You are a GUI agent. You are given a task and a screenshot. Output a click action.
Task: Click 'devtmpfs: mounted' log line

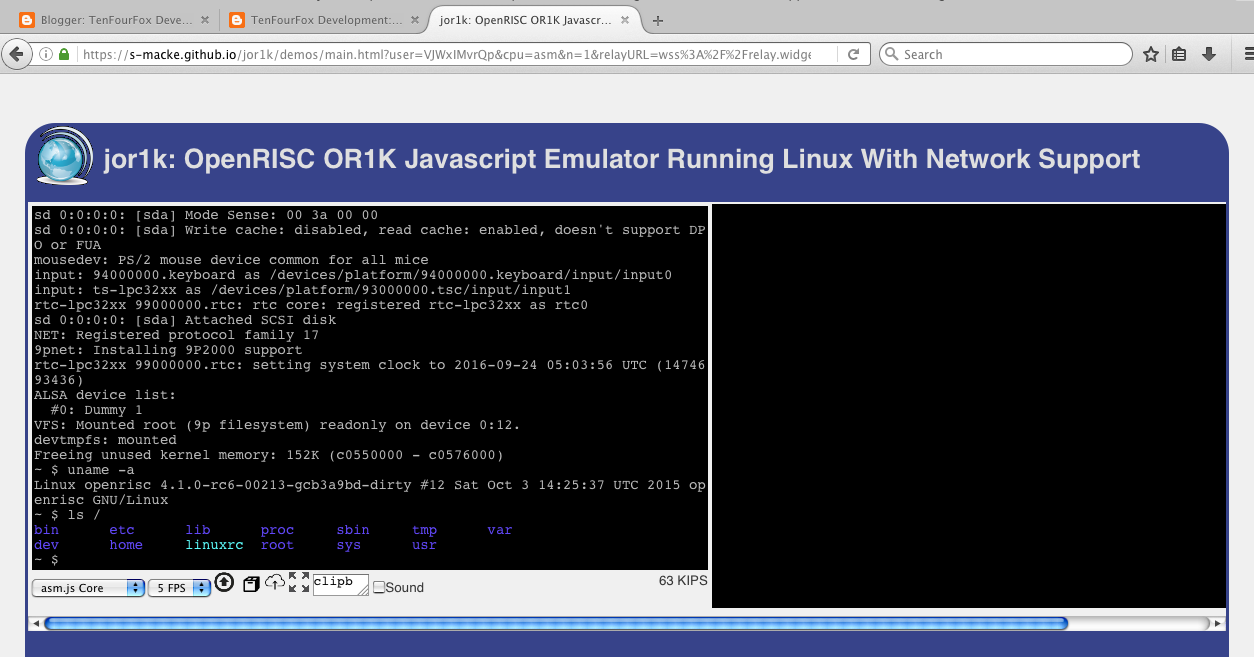105,440
